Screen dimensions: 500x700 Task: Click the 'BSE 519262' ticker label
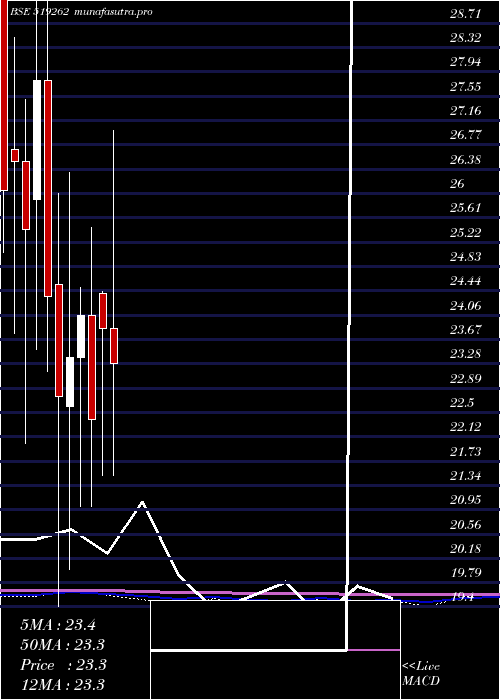tap(39, 12)
